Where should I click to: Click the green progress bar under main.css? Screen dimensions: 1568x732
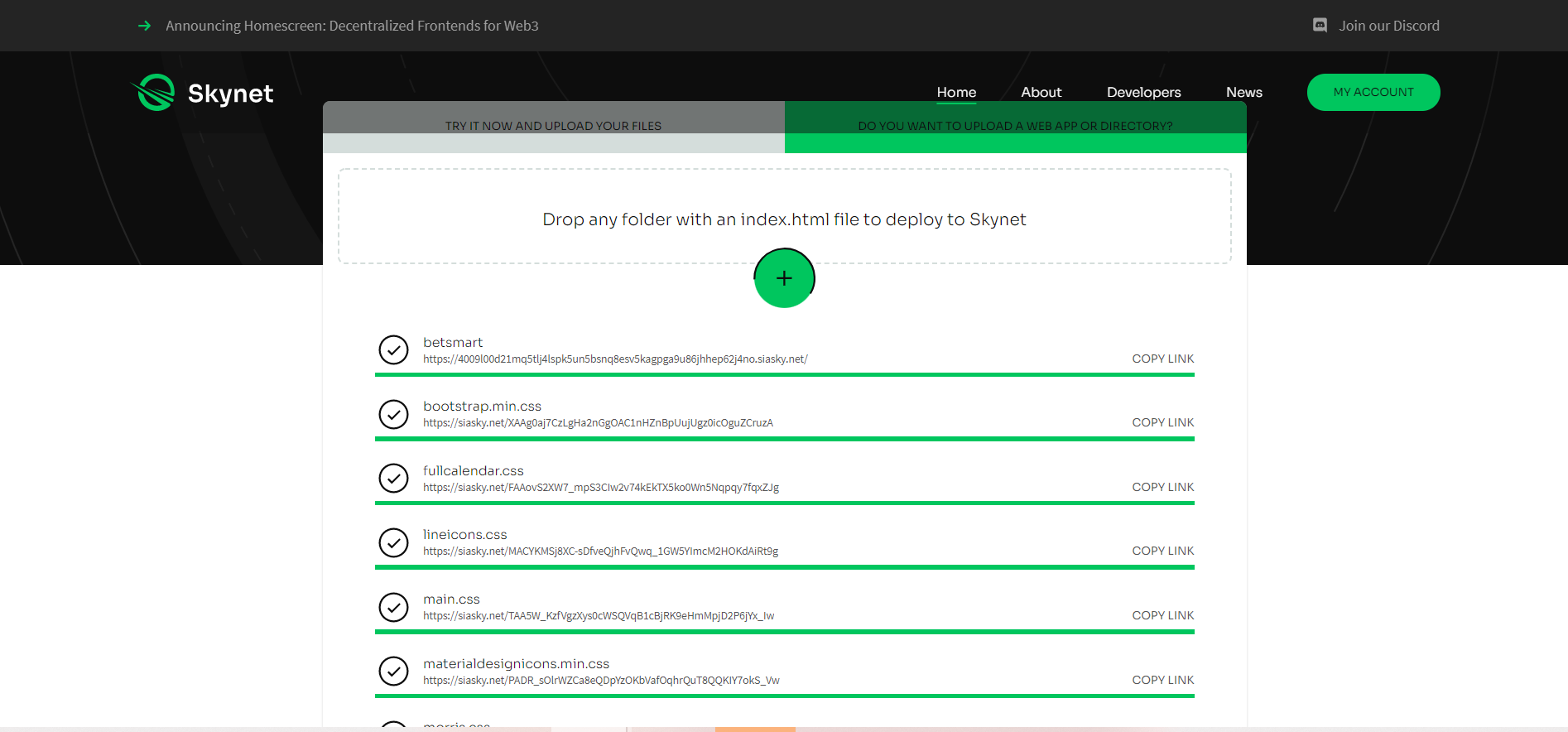tap(784, 631)
